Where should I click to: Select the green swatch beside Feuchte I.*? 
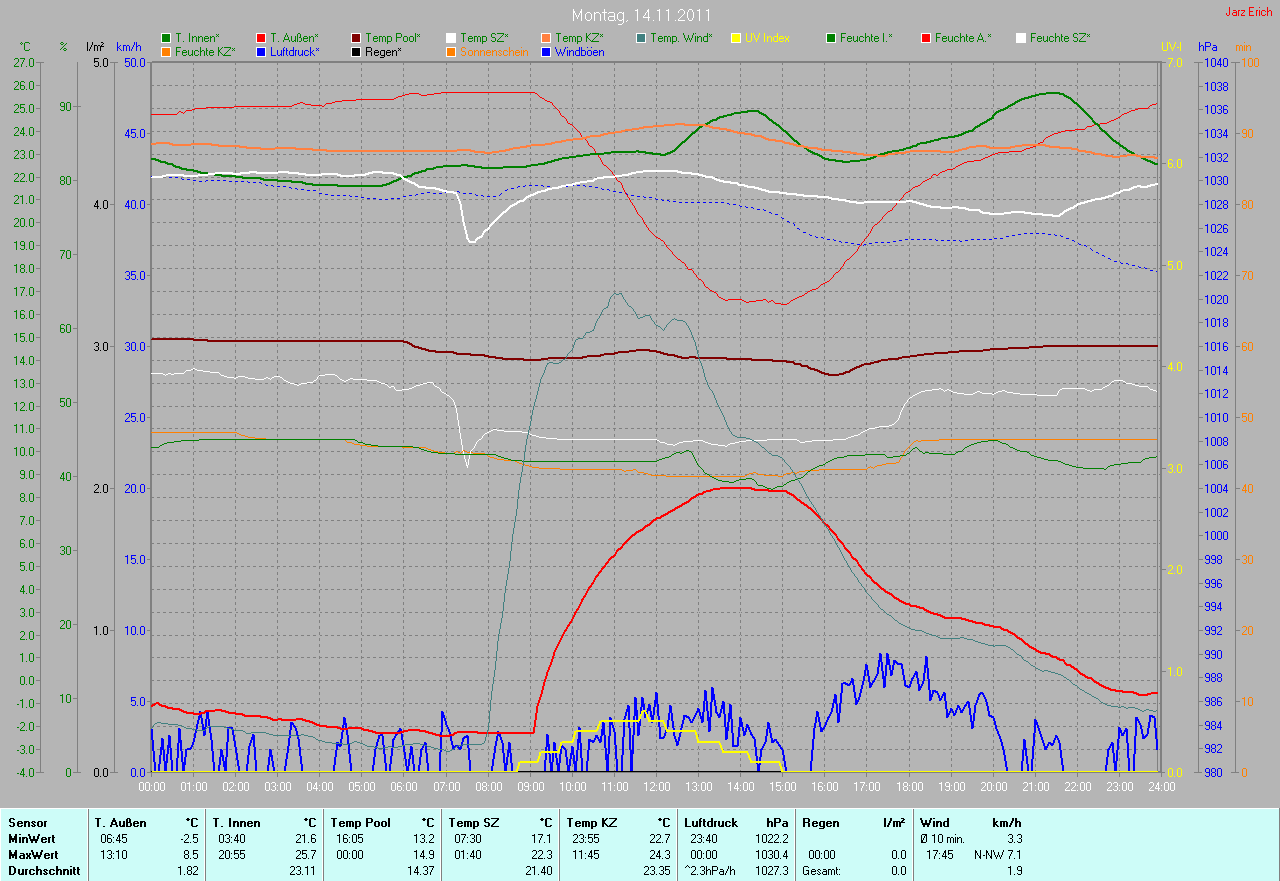click(x=831, y=38)
